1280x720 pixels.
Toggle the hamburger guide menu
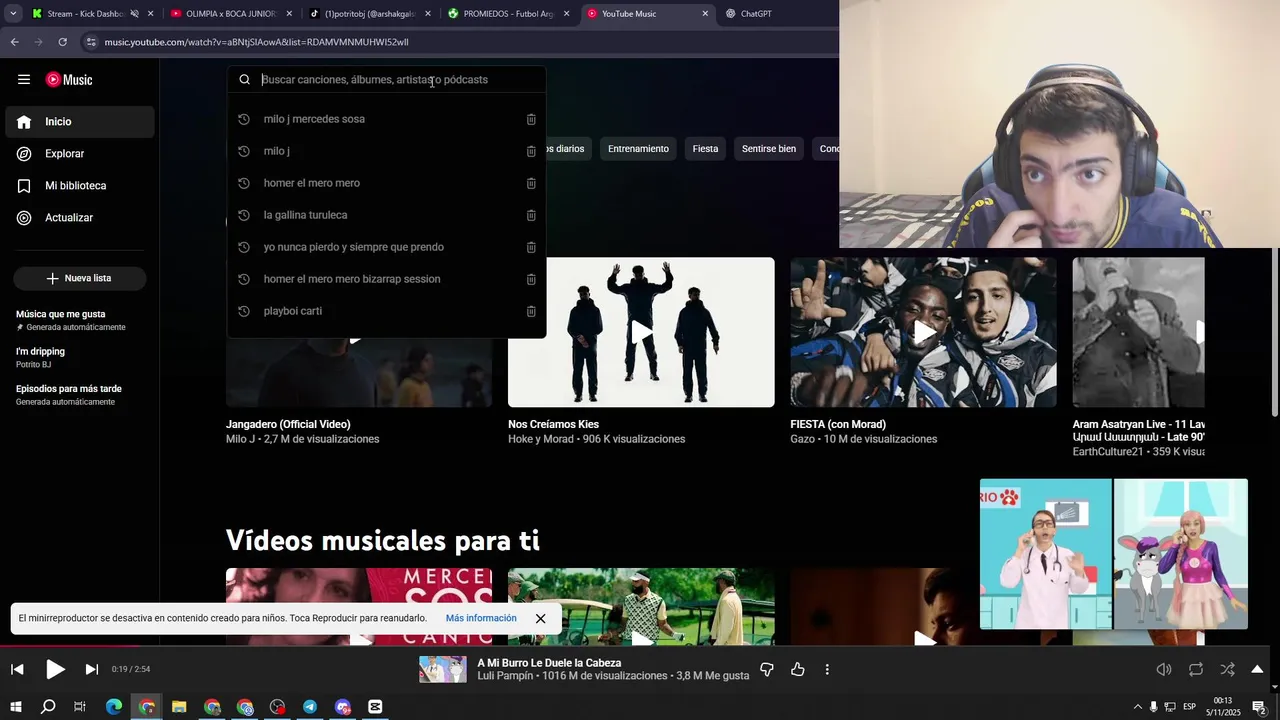click(24, 80)
